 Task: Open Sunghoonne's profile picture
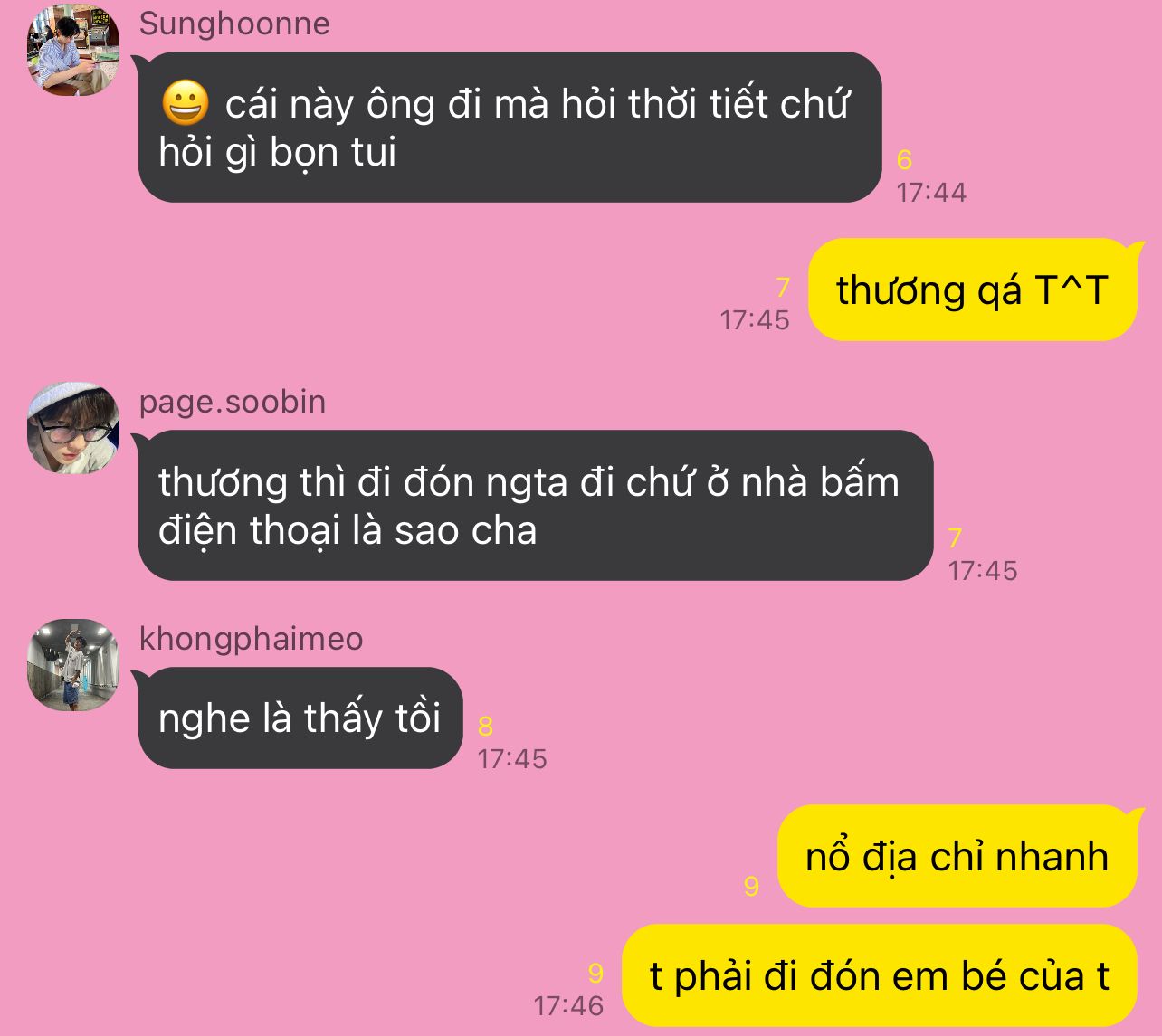coord(73,50)
